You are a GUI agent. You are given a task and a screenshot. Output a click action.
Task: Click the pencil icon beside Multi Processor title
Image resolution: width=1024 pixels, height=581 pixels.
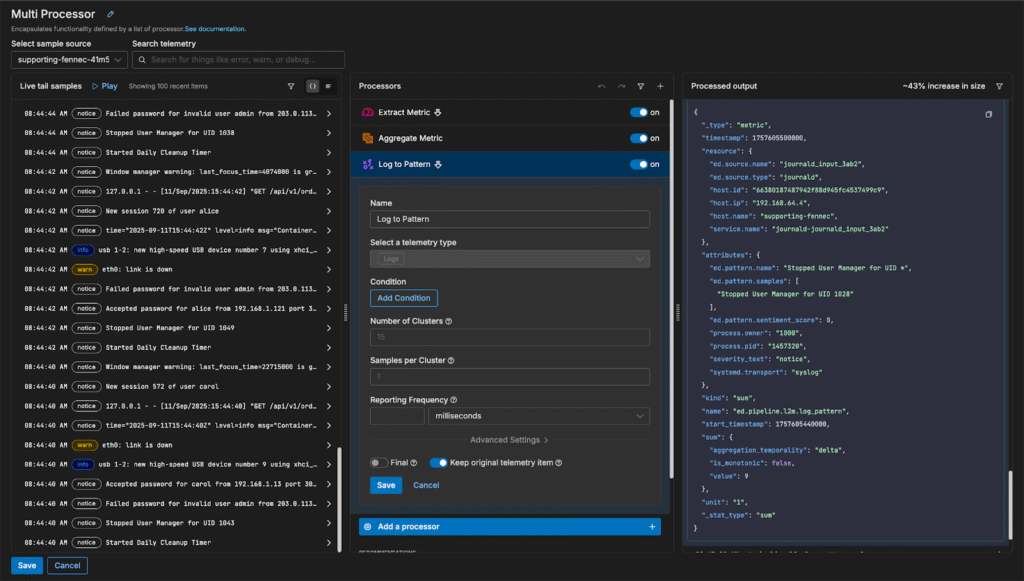[110, 14]
